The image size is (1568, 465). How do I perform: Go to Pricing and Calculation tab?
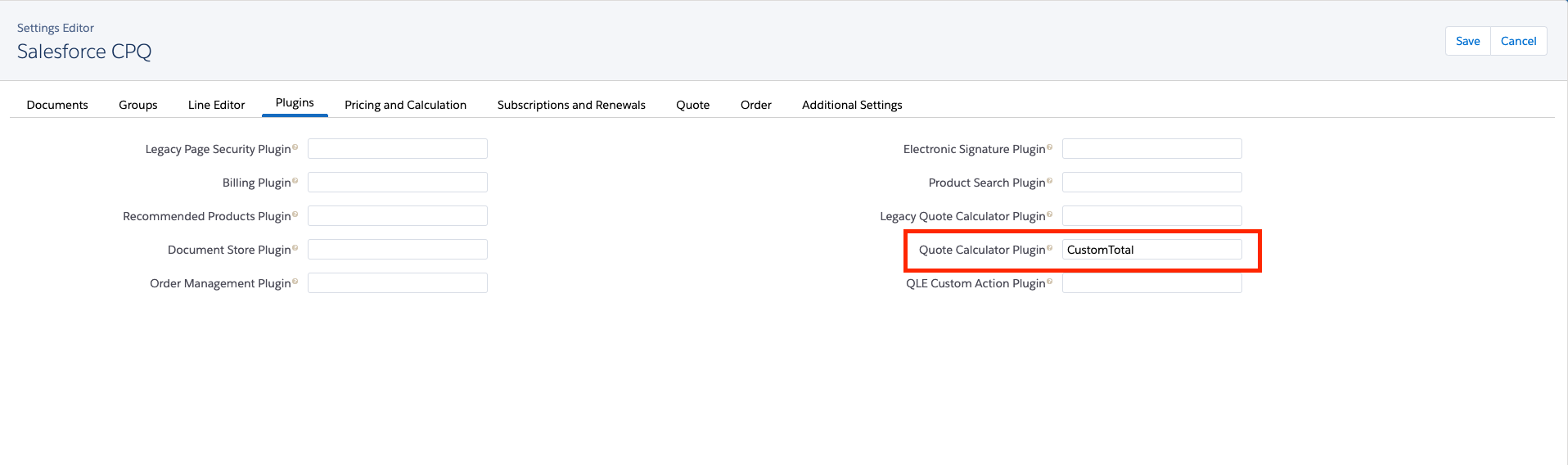click(406, 105)
